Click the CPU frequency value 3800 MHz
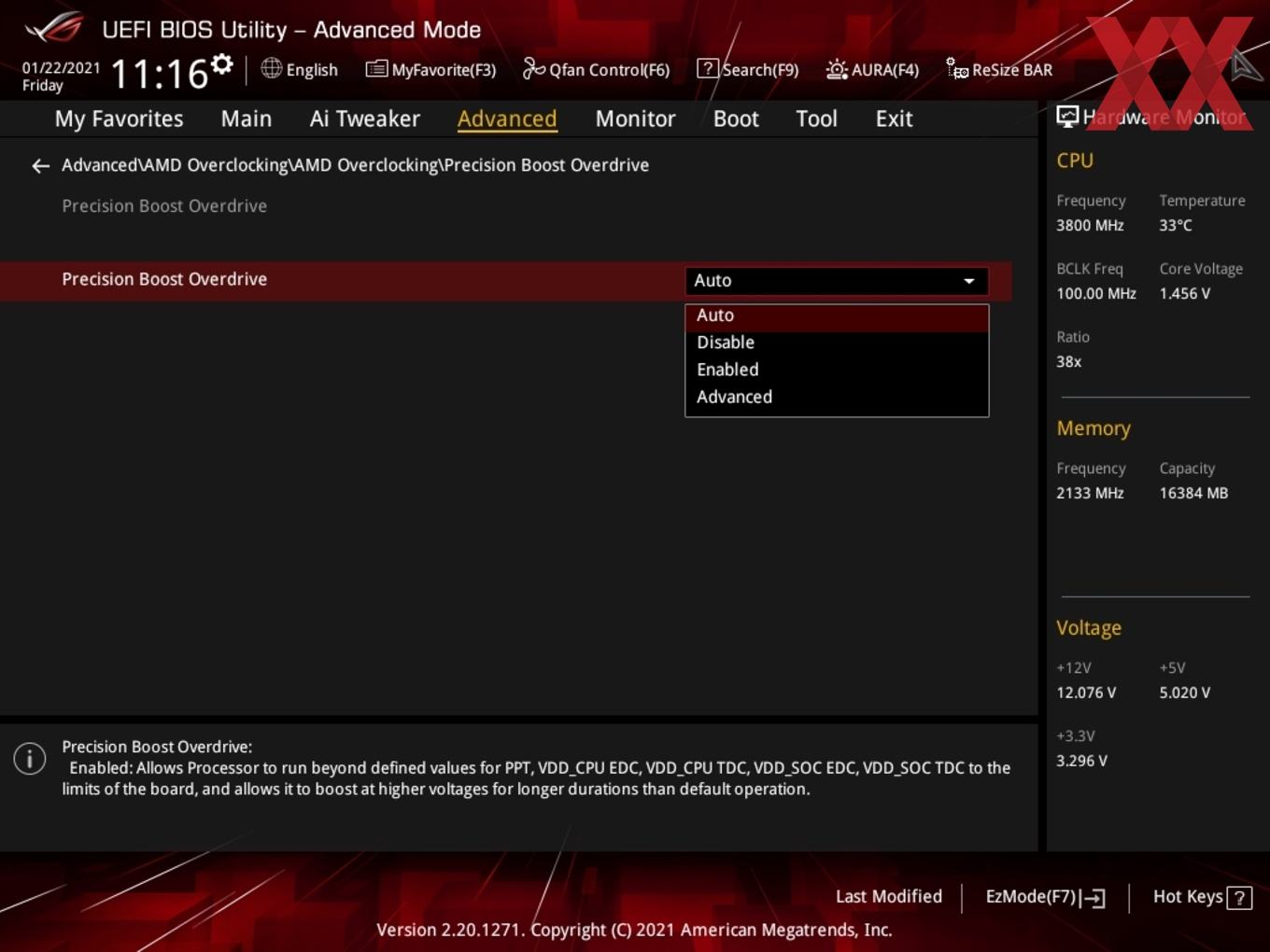This screenshot has width=1270, height=952. (x=1090, y=226)
